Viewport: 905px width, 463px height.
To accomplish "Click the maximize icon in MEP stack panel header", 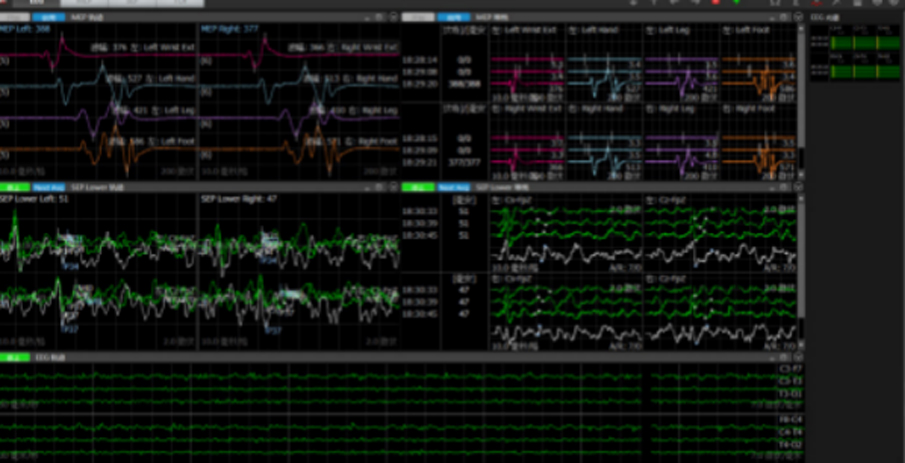I will tap(784, 17).
